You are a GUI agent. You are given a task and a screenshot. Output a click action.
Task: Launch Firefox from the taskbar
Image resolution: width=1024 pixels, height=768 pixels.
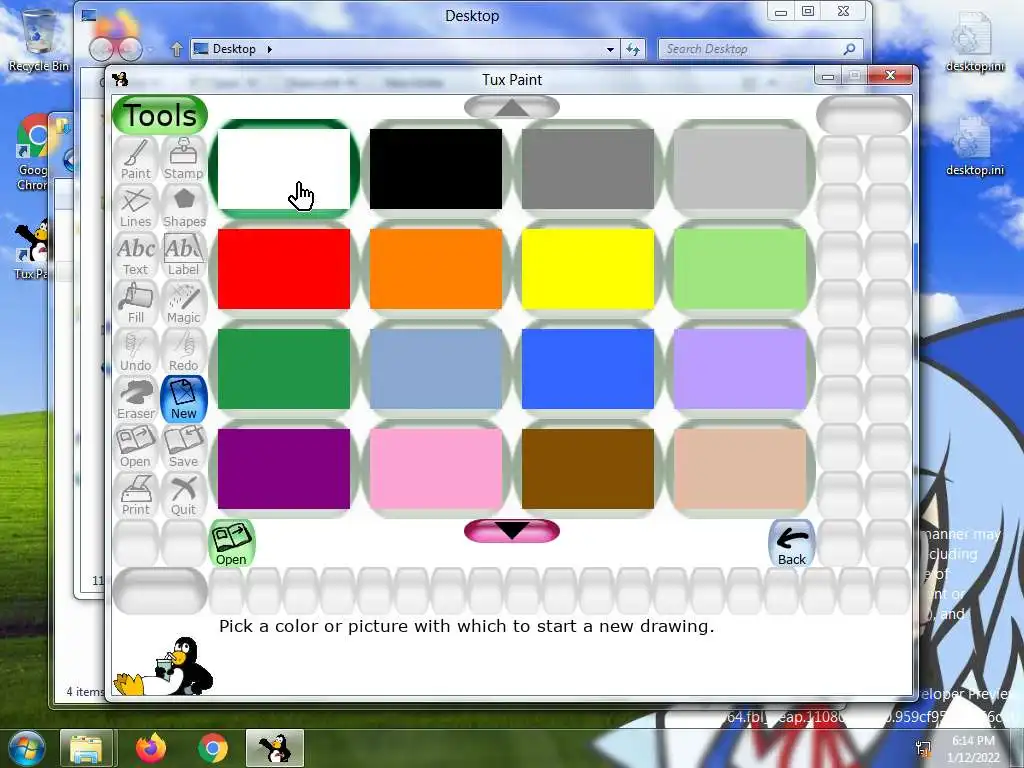(150, 748)
